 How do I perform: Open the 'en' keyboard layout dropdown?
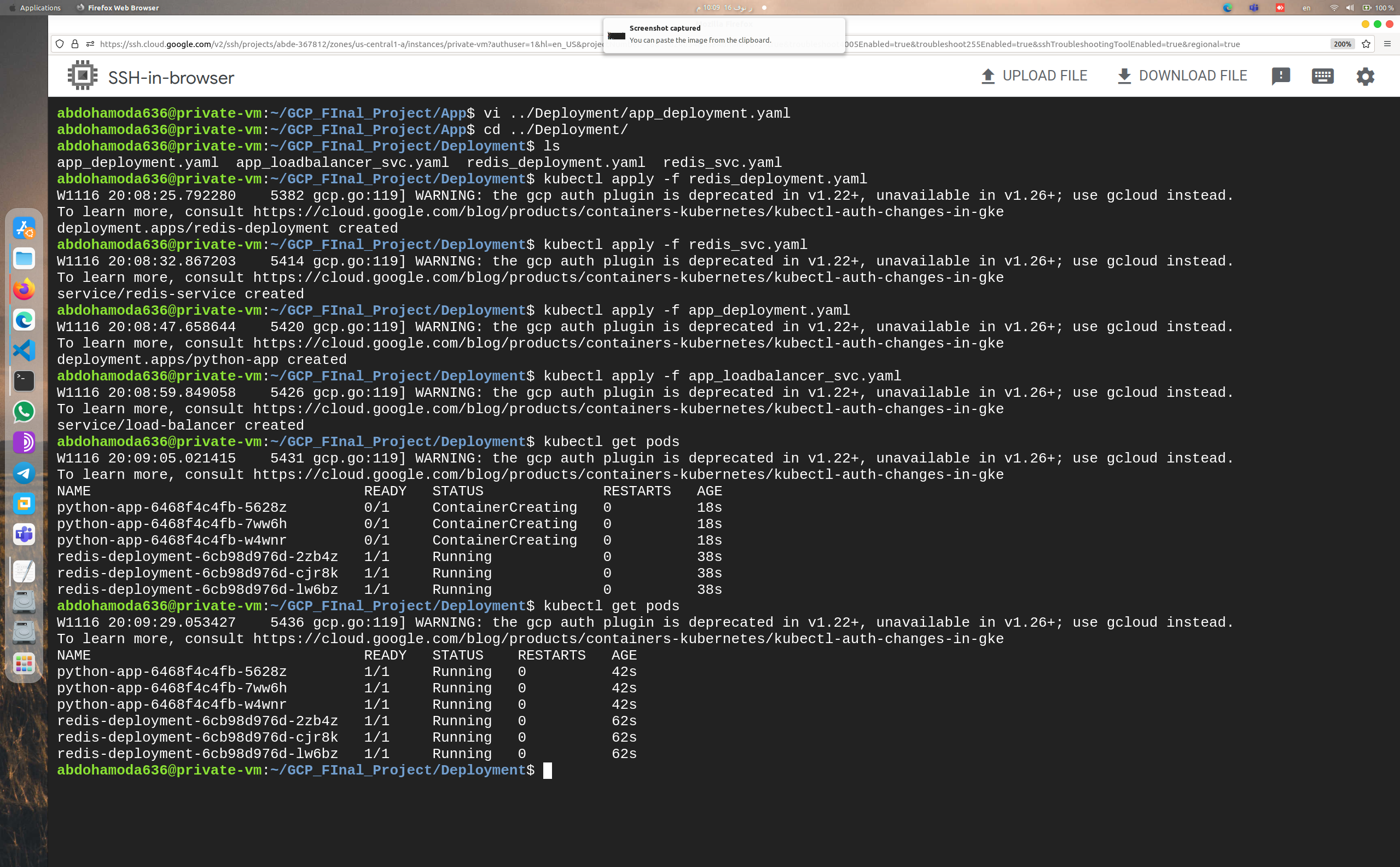(1306, 8)
